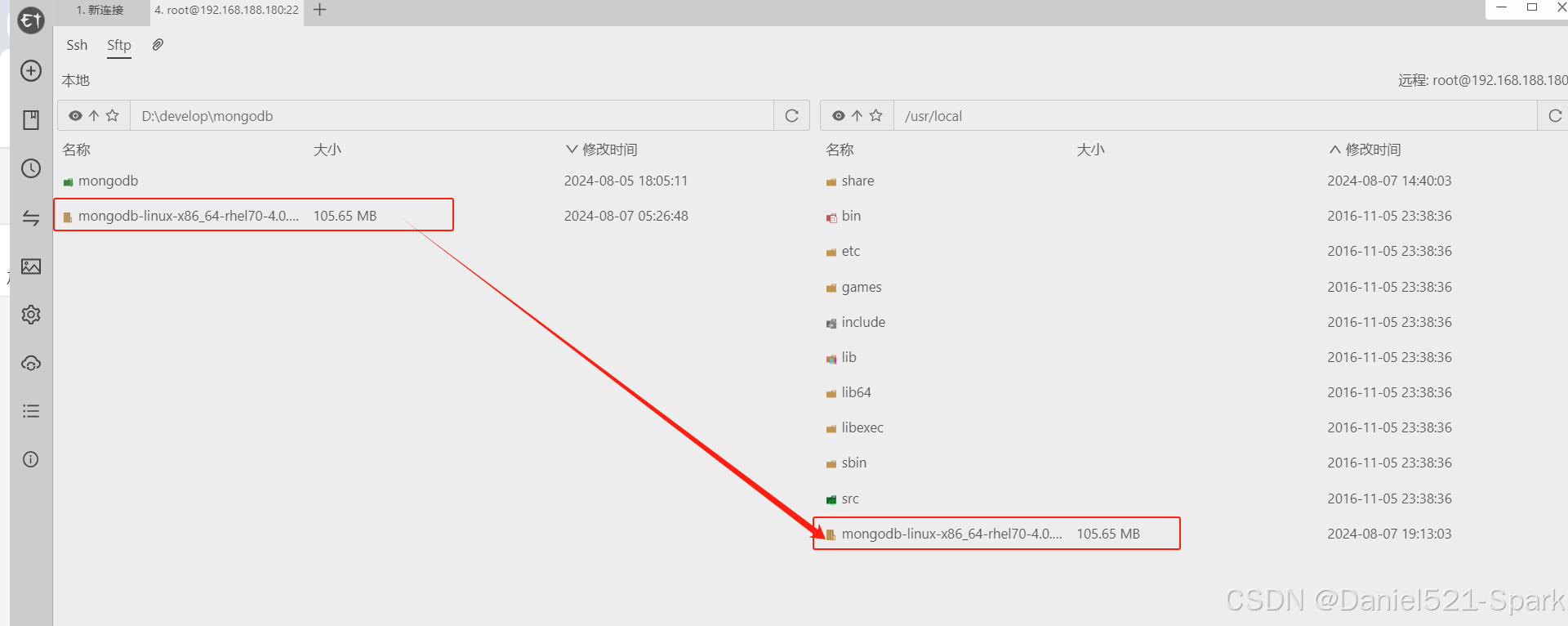Toggle hidden files in remote panel
Image resolution: width=1568 pixels, height=626 pixels.
point(838,116)
